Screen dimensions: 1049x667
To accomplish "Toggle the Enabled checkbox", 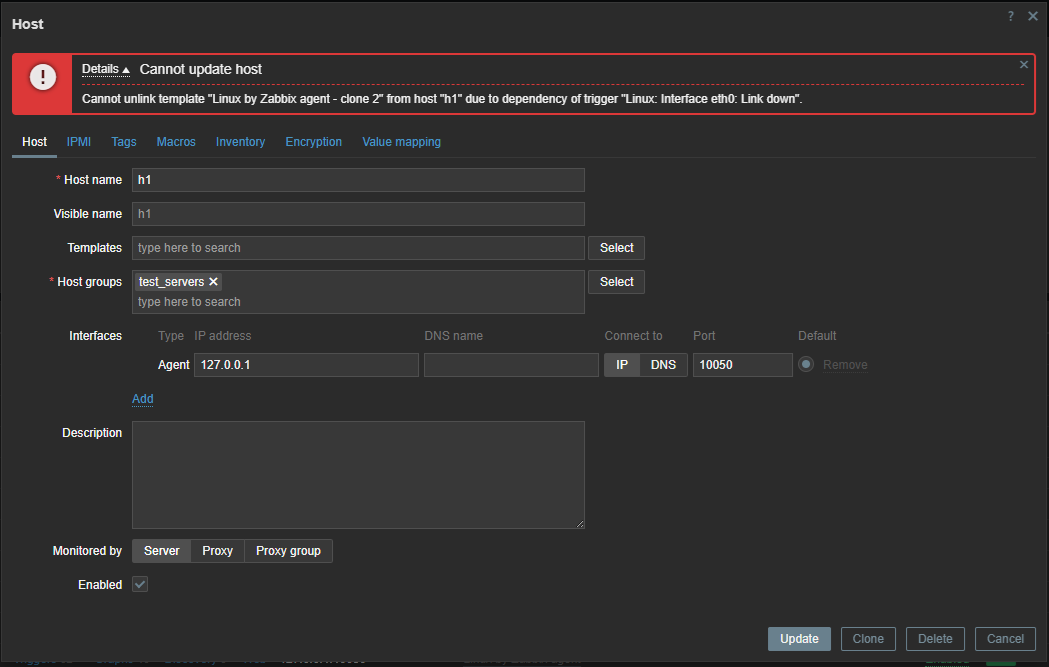I will point(141,585).
